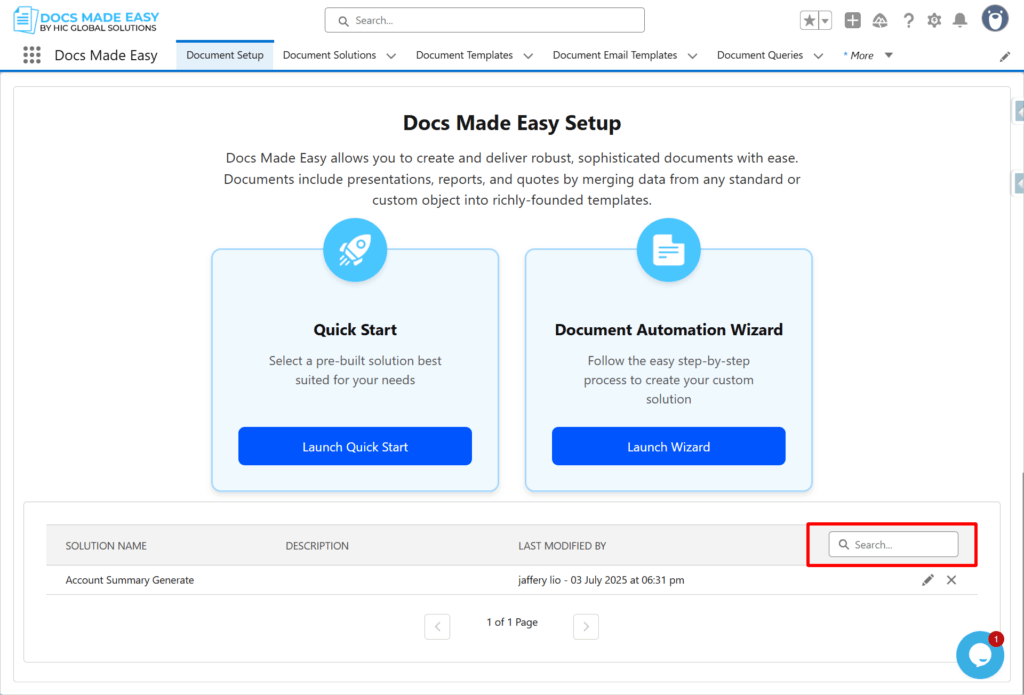This screenshot has height=695, width=1024.
Task: Open the chat bubble widget
Action: (980, 655)
